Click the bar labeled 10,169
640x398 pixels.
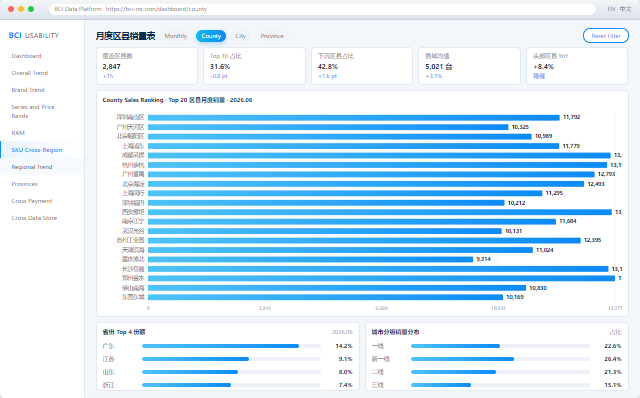pos(325,297)
